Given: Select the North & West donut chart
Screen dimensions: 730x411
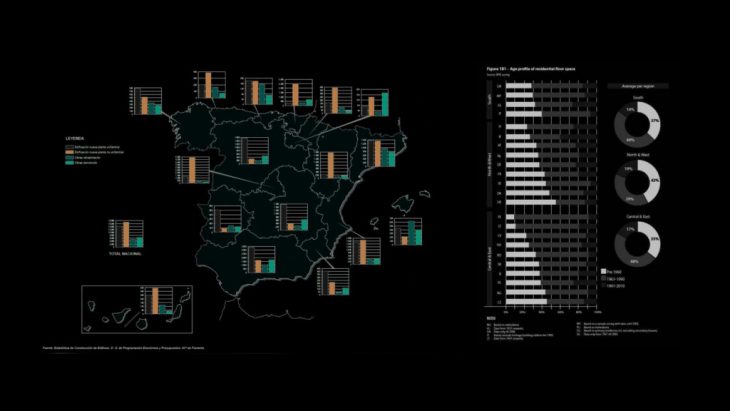Looking at the screenshot, I should pyautogui.click(x=638, y=183).
